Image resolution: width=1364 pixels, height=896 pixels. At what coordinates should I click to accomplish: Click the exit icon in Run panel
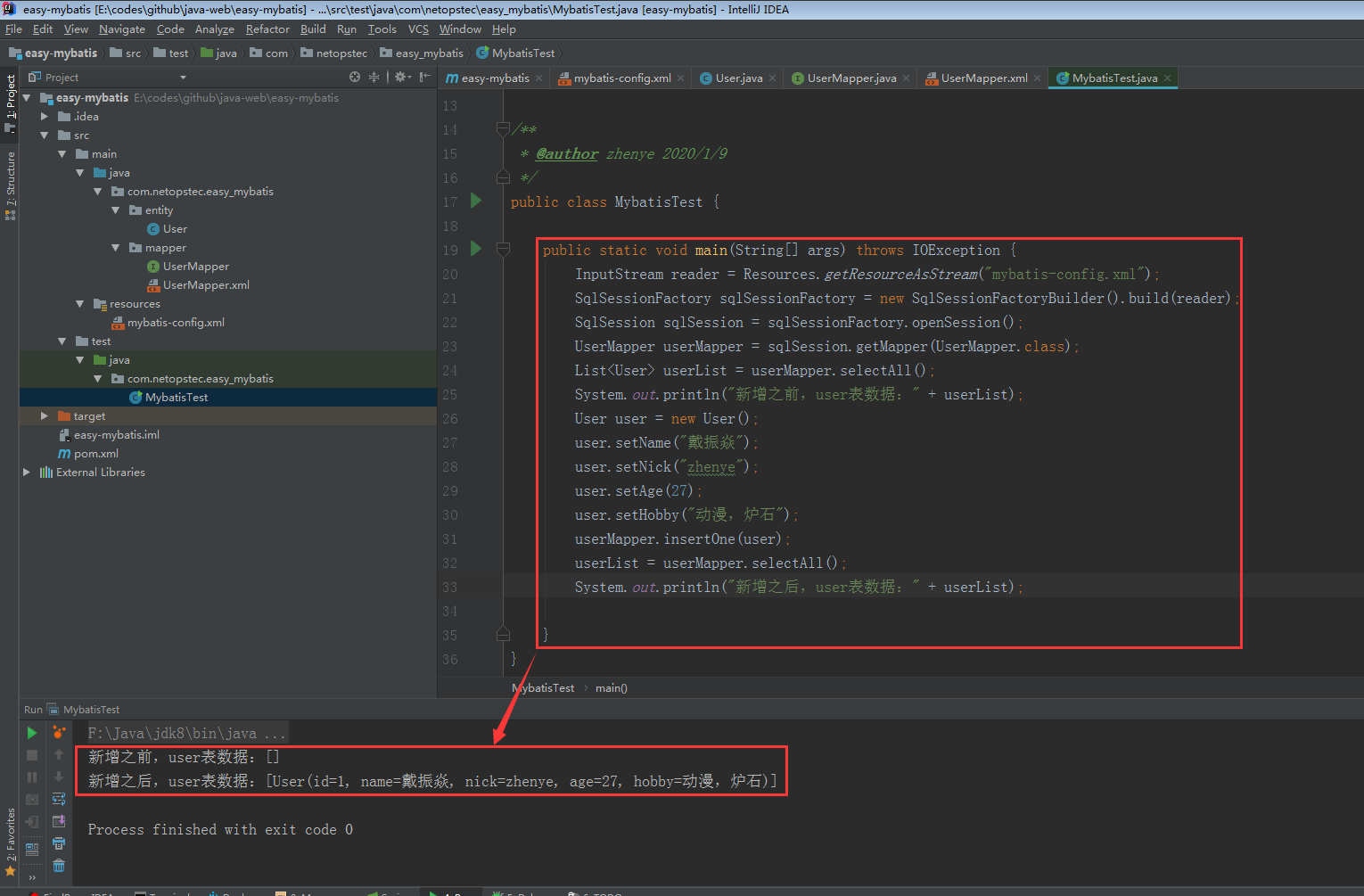click(x=32, y=822)
